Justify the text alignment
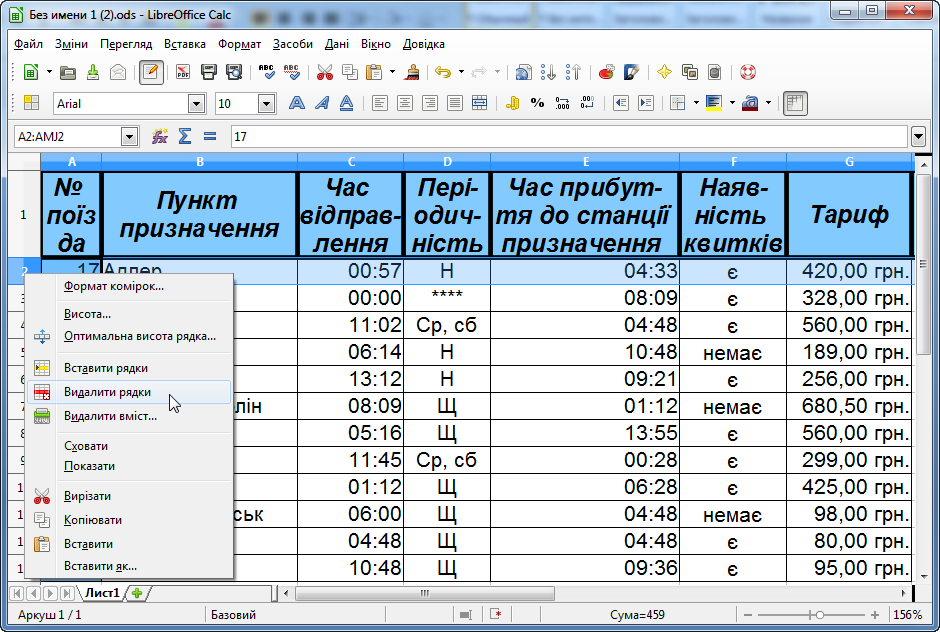The image size is (940, 632). click(455, 103)
